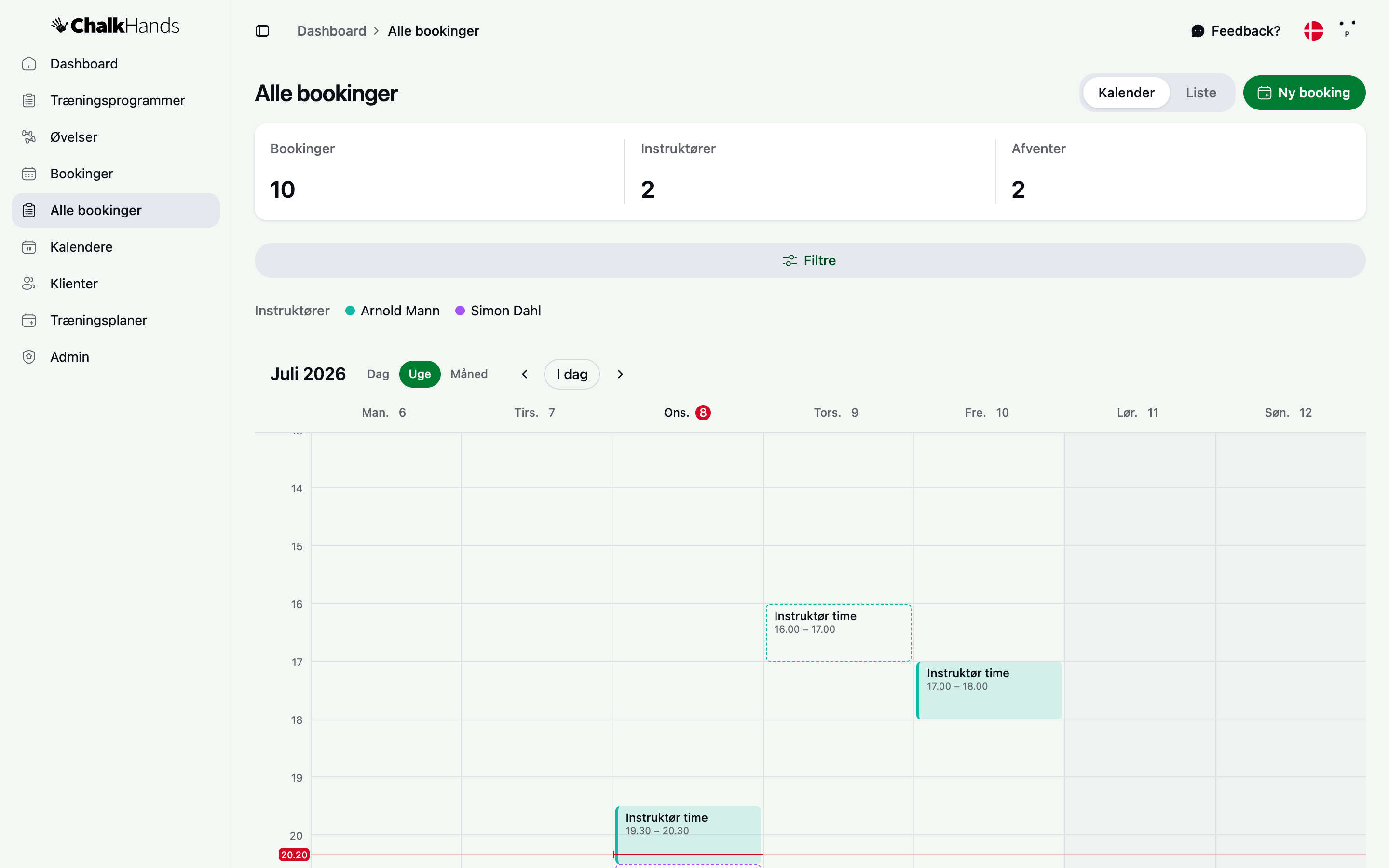This screenshot has height=868, width=1389.
Task: Click the Klienter people icon
Action: point(29,284)
